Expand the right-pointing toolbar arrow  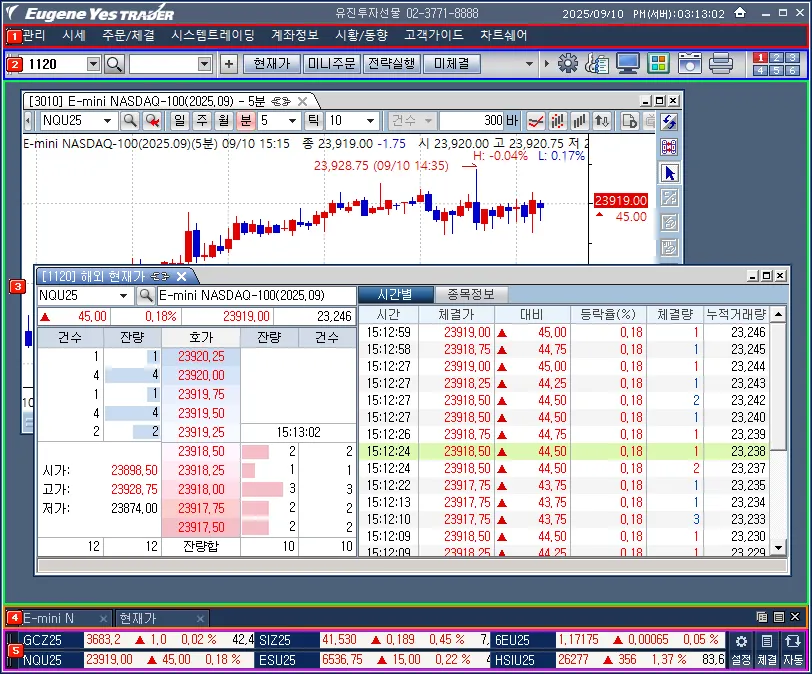point(546,64)
